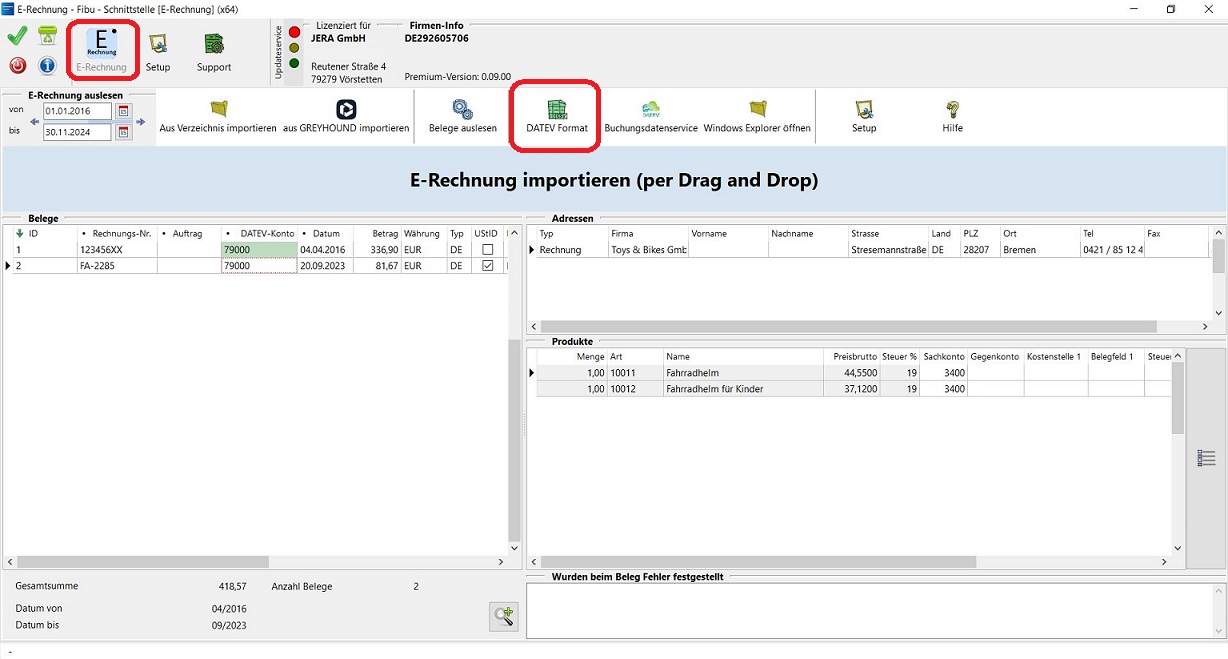Click the right arrow beside date range
Viewport: 1228px width, 659px height.
(141, 122)
